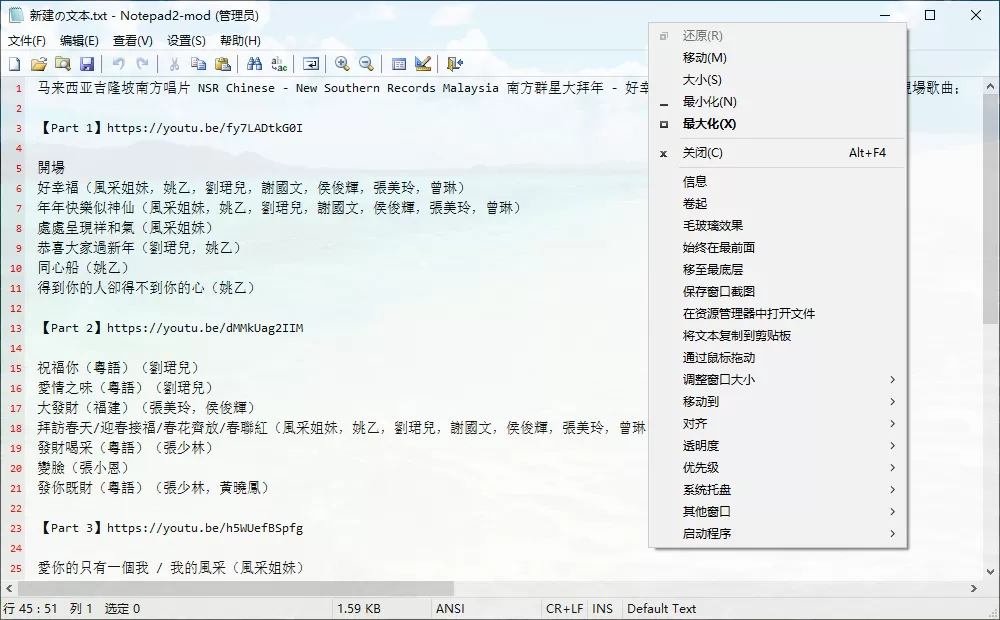Open the 查看(V) menu

tap(134, 41)
